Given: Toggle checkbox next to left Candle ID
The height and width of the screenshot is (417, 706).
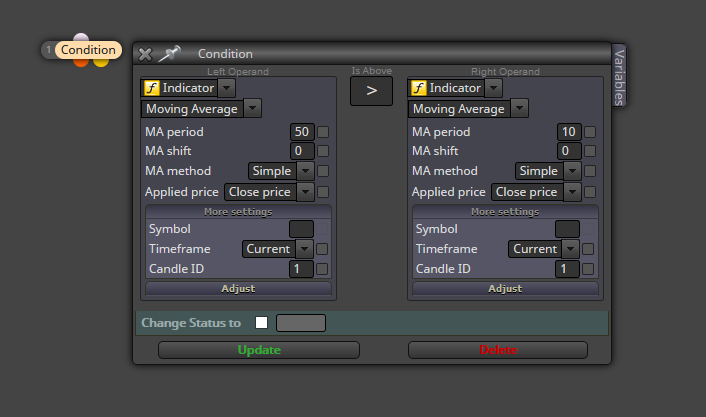Looking at the screenshot, I should tap(322, 269).
